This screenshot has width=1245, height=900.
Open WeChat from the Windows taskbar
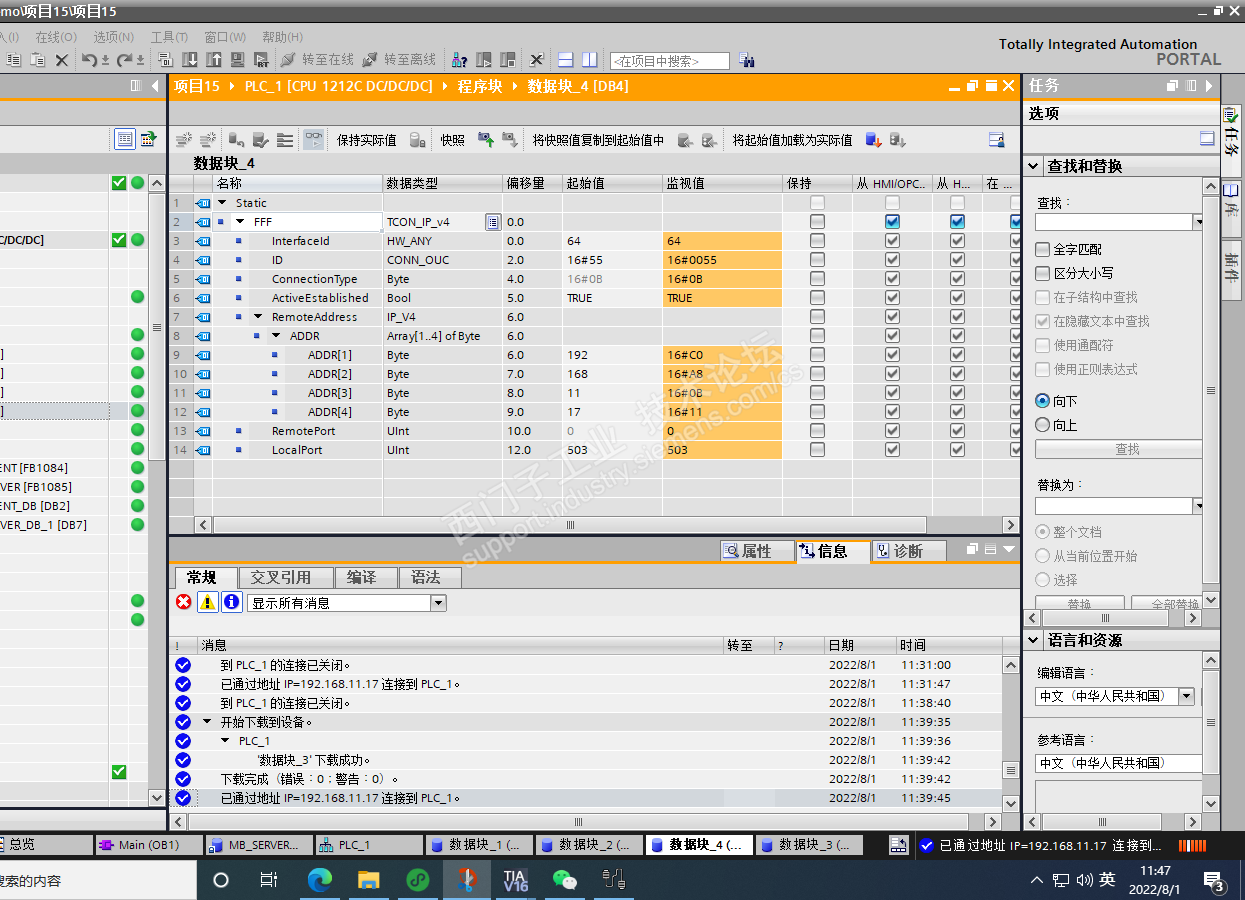tap(565, 880)
